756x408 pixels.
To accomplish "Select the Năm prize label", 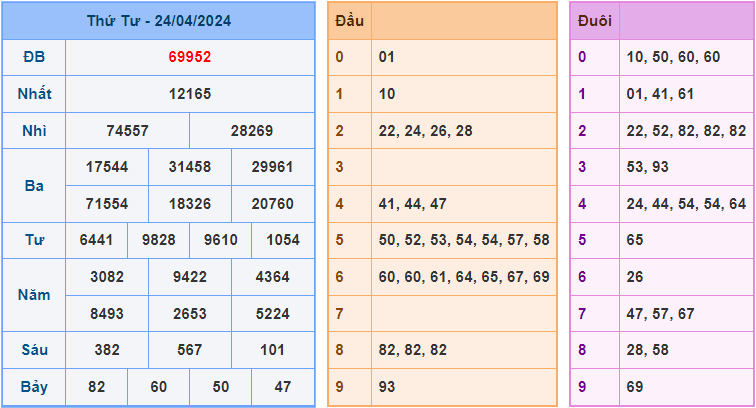I will pyautogui.click(x=34, y=295).
